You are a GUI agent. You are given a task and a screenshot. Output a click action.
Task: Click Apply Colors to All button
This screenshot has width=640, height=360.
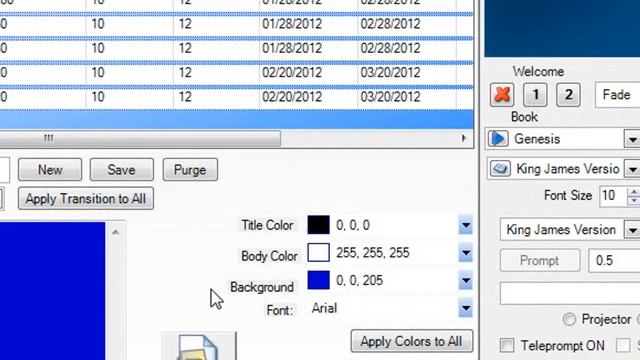411,341
